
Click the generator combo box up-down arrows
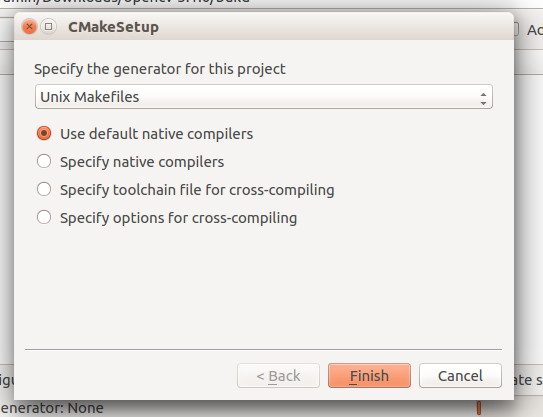pyautogui.click(x=483, y=99)
